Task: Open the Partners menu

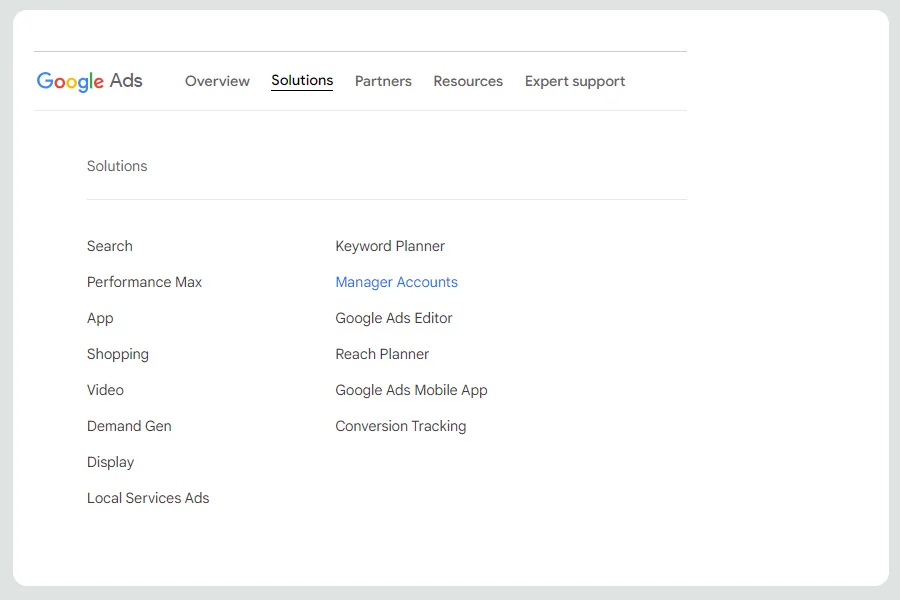Action: pyautogui.click(x=383, y=81)
